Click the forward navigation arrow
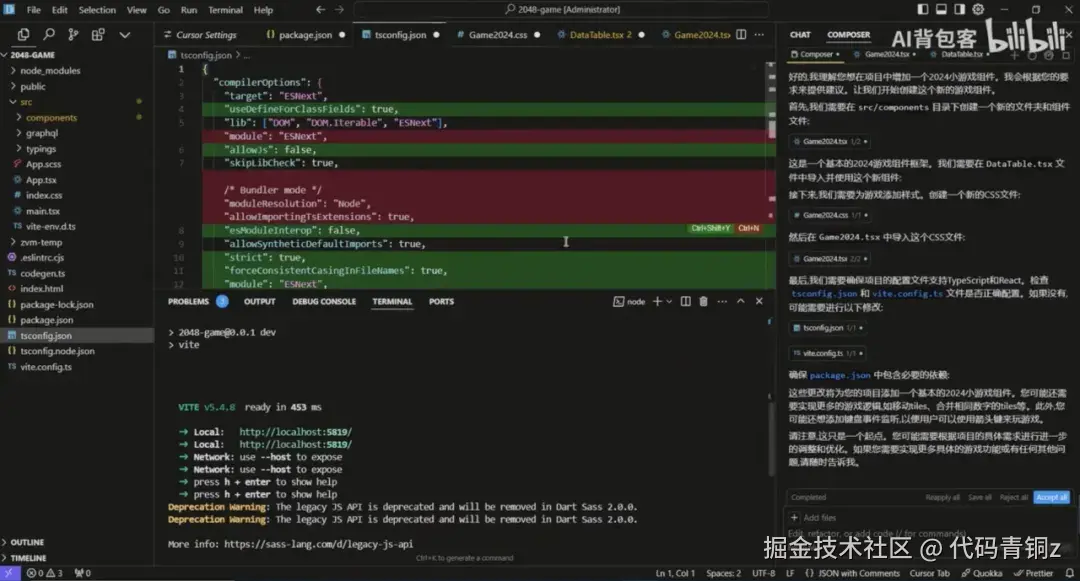1080x581 pixels. pyautogui.click(x=340, y=10)
